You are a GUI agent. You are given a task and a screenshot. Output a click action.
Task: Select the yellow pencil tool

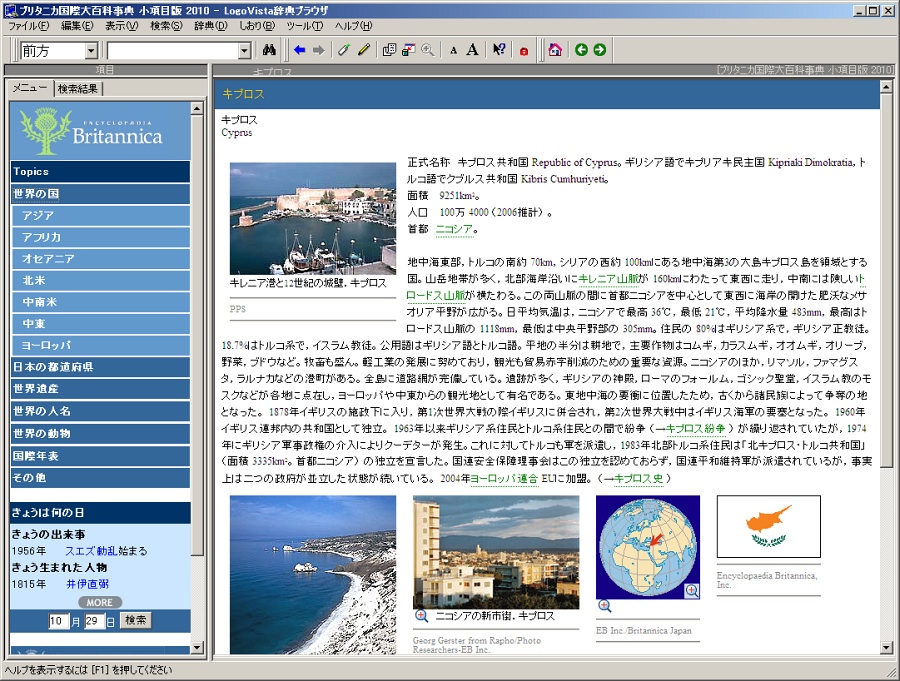(x=363, y=51)
